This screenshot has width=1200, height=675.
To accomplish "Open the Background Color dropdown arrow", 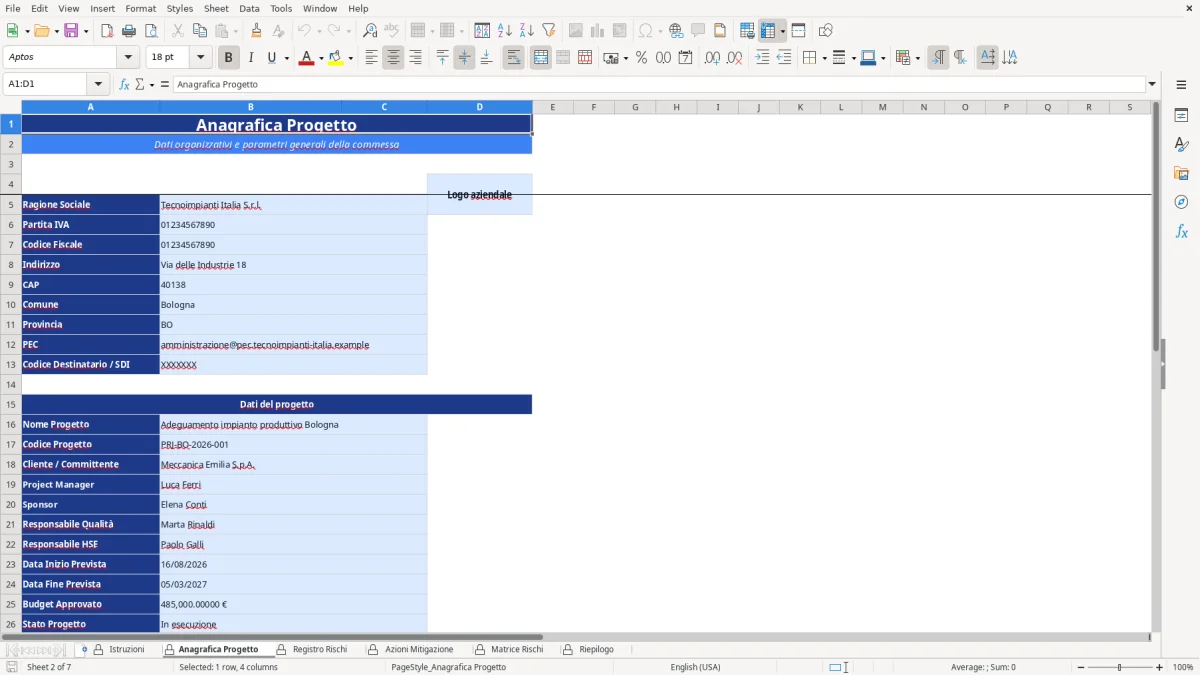I will [x=351, y=58].
